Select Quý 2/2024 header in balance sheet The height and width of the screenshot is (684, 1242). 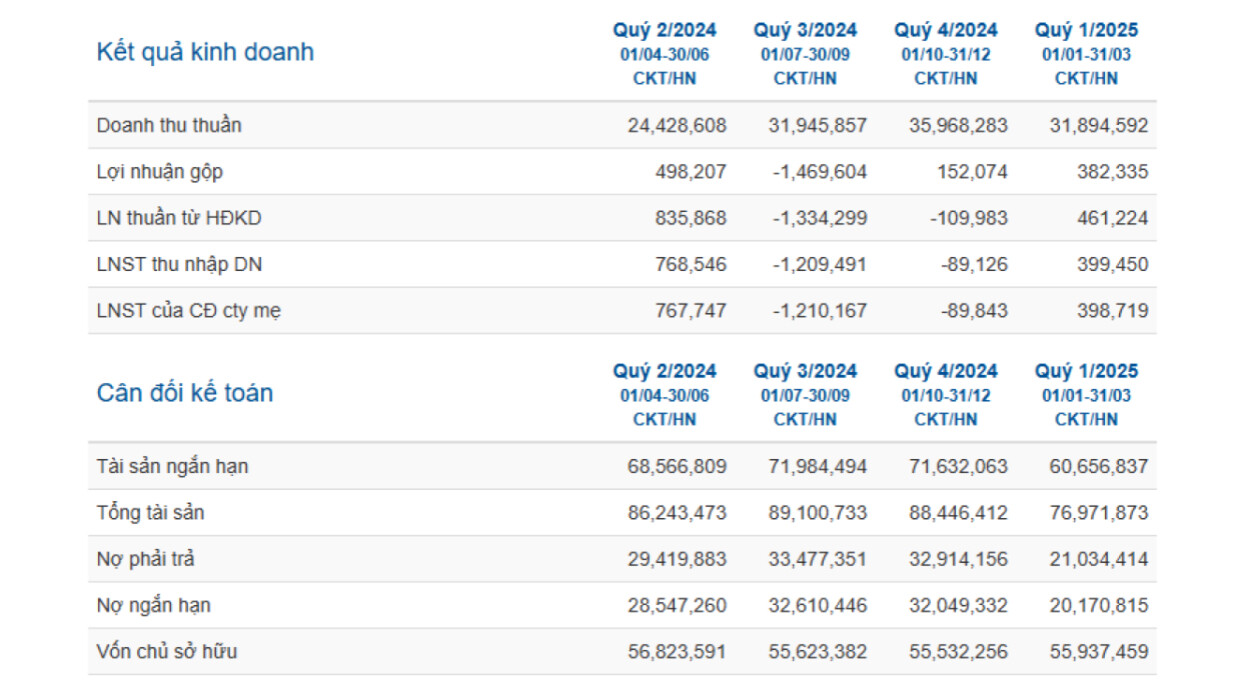(665, 372)
